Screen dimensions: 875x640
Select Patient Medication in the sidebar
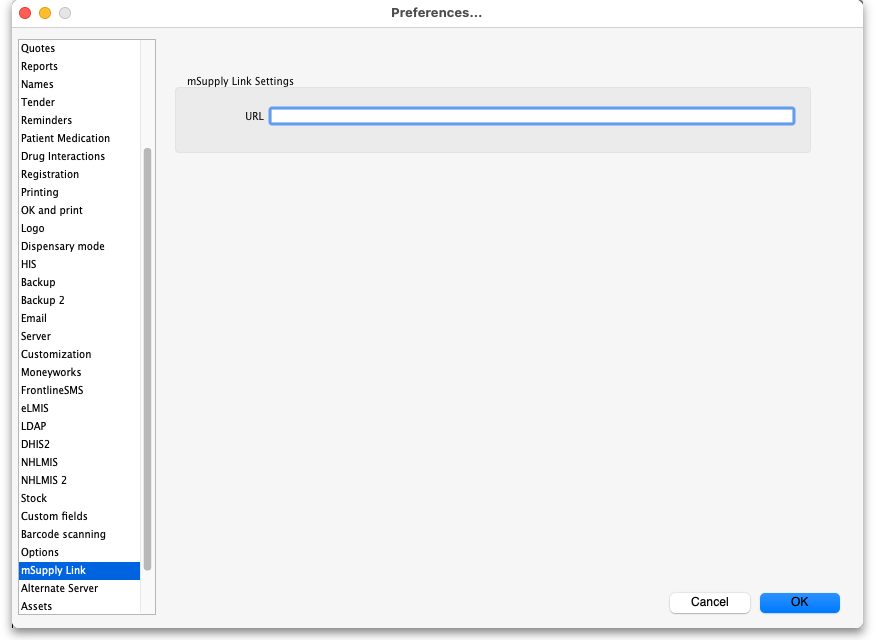coord(65,138)
